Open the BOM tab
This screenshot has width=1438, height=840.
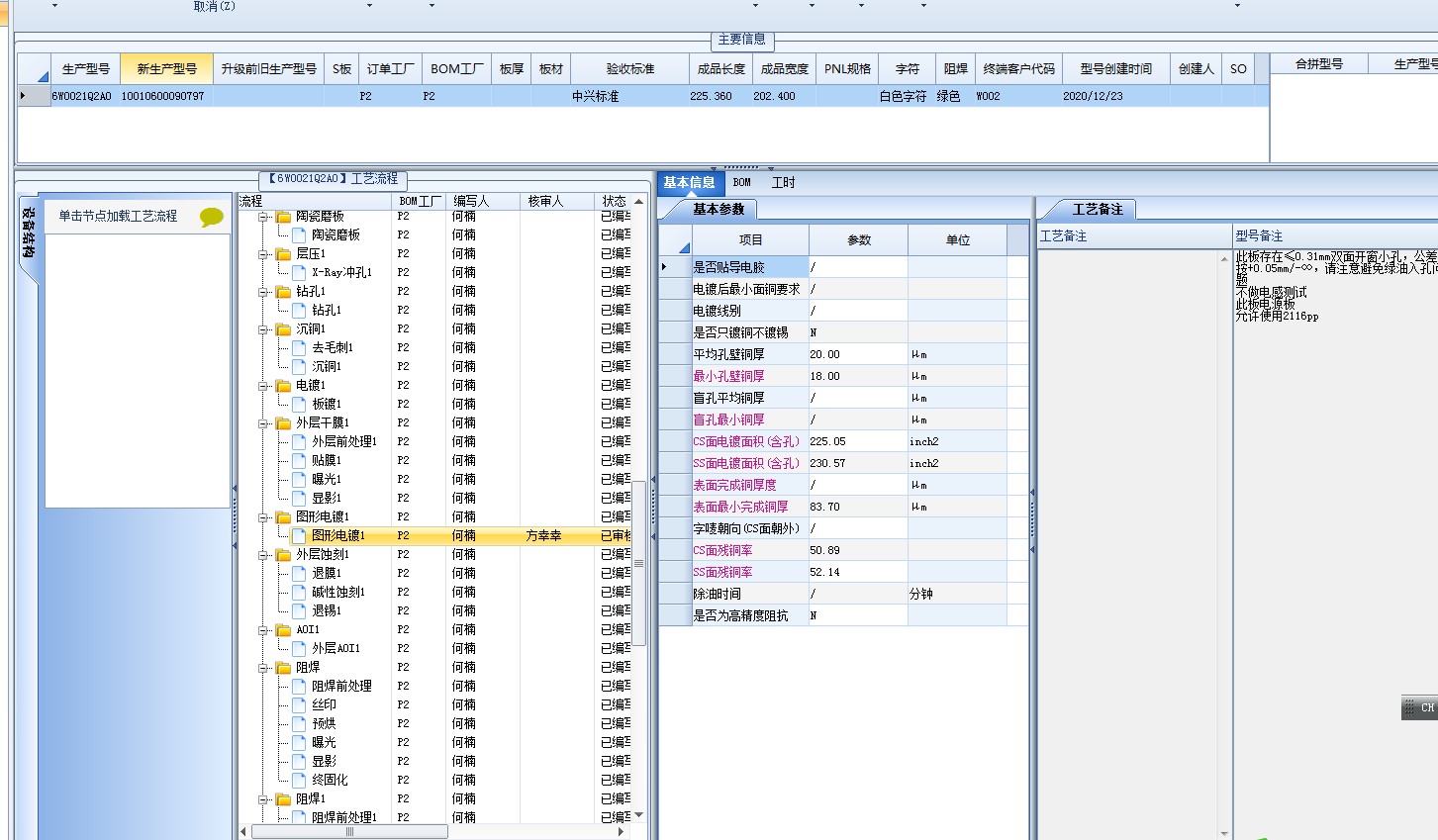[742, 183]
